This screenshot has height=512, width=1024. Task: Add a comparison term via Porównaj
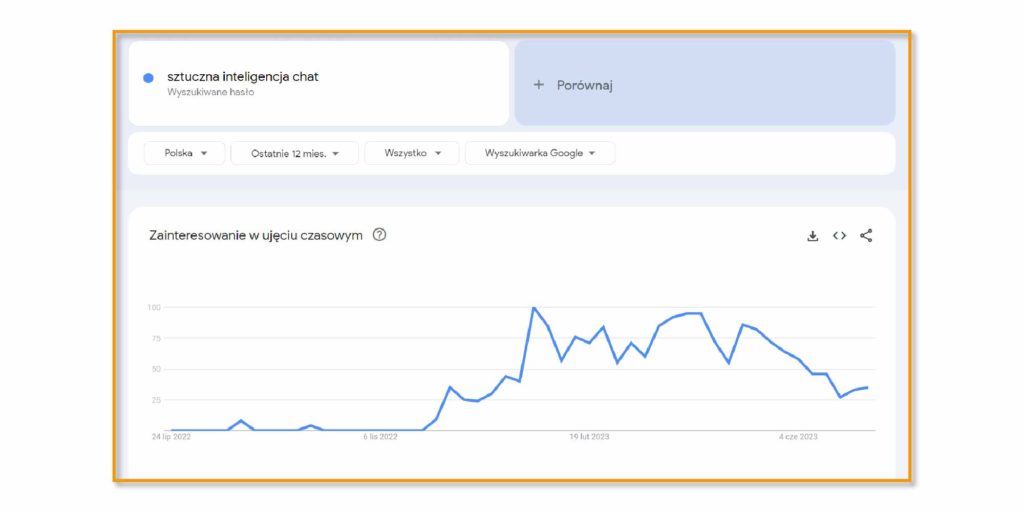tap(705, 83)
